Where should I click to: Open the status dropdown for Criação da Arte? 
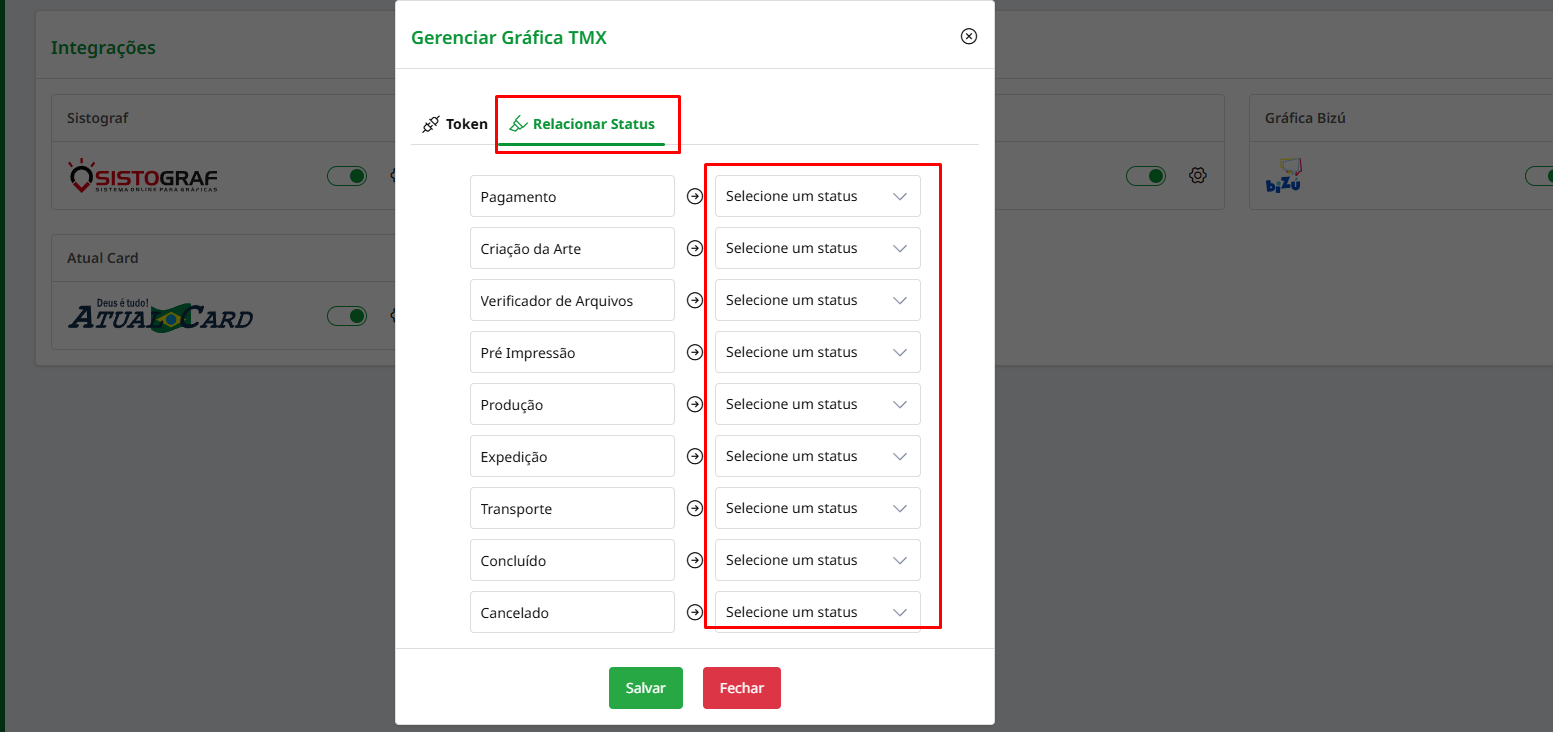coord(817,248)
